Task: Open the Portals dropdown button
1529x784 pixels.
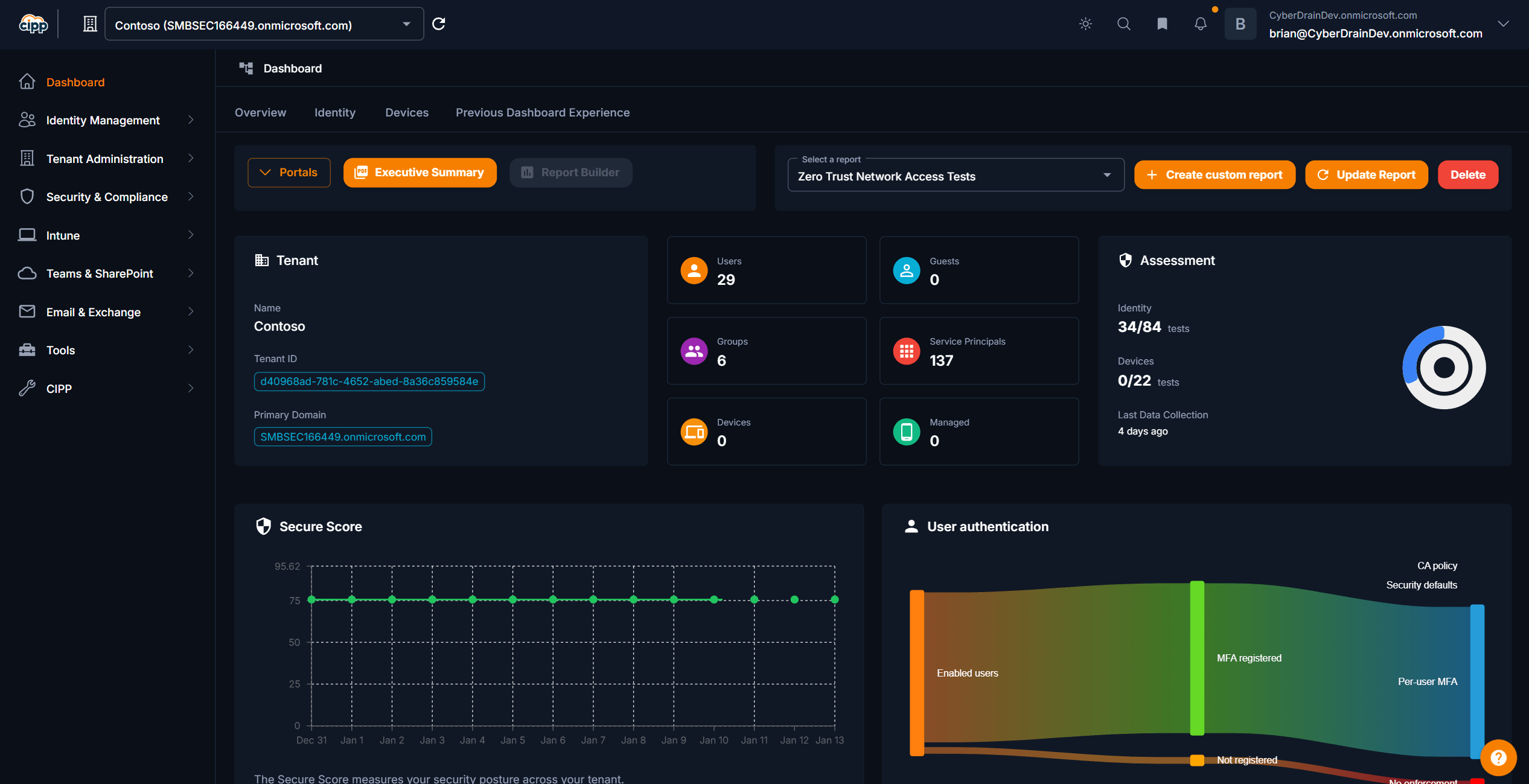Action: (289, 173)
